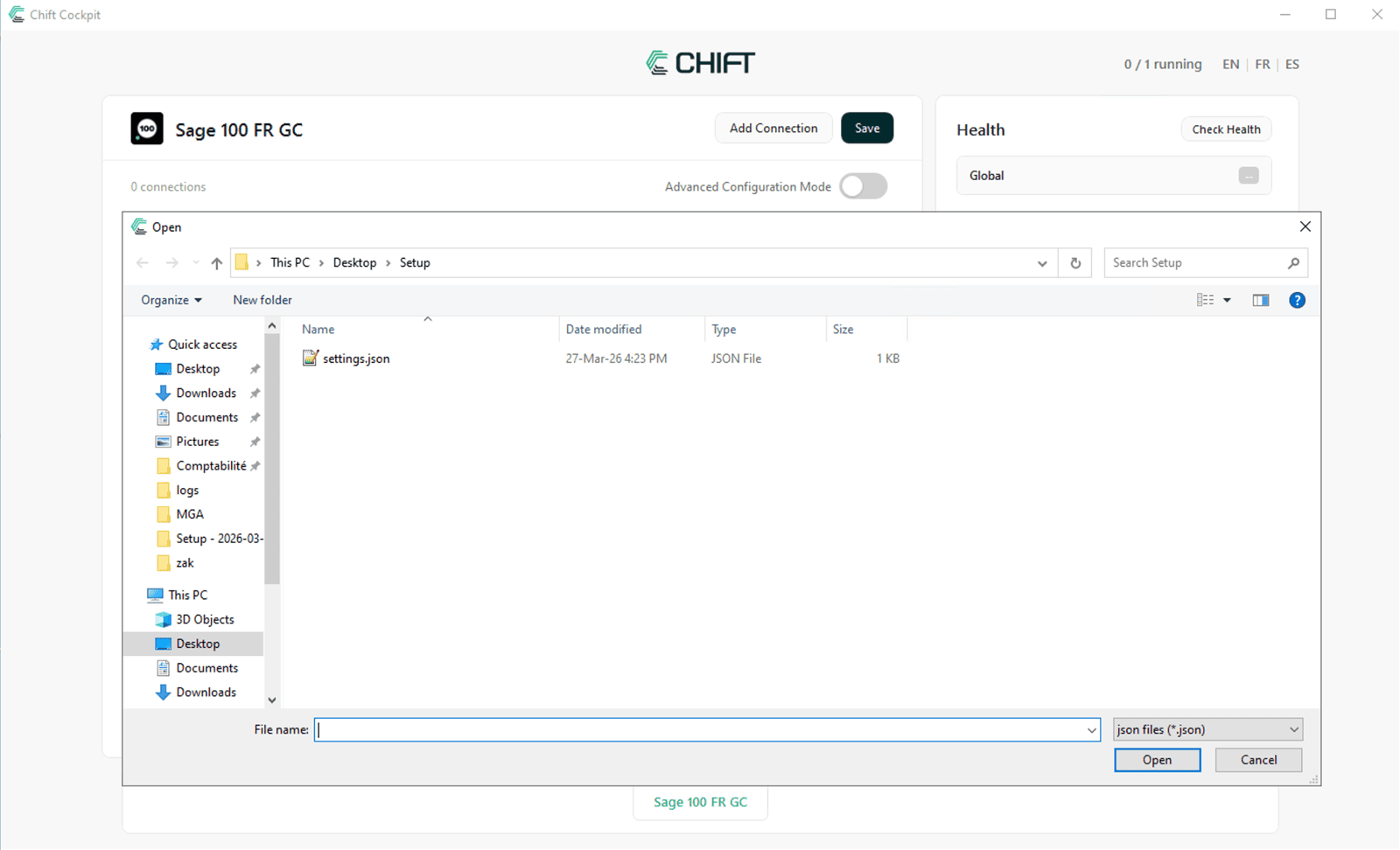The image size is (1400, 850).
Task: Save the Sage 100 FR GC configuration
Action: coord(867,129)
